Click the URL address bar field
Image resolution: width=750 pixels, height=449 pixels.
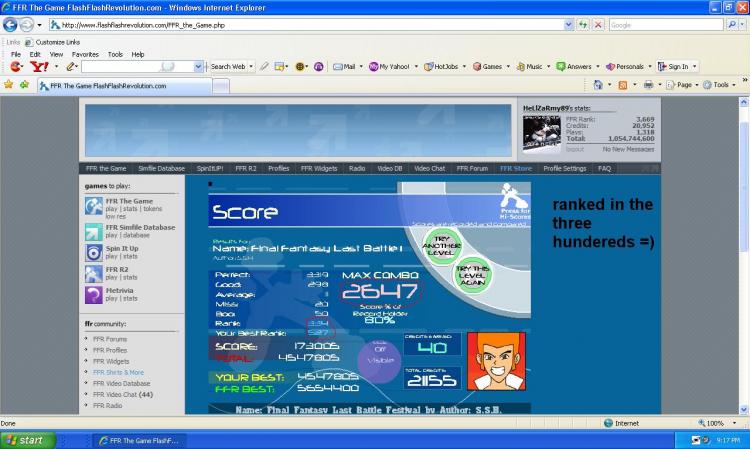click(x=306, y=25)
